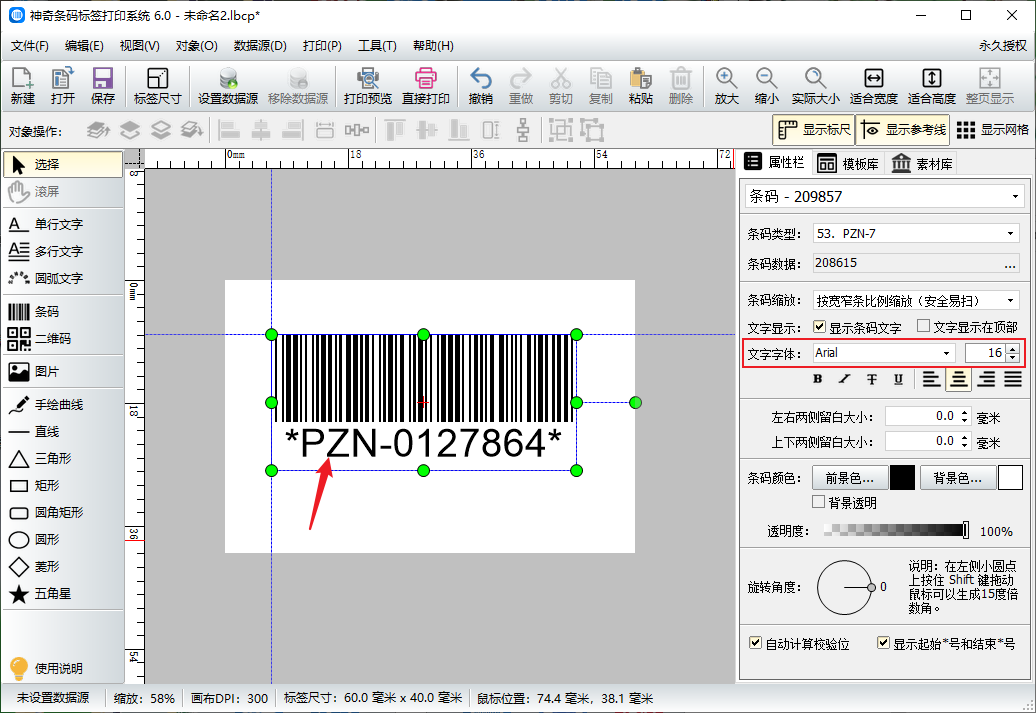Save the label with the 保存 icon
The height and width of the screenshot is (713, 1036).
tap(102, 86)
